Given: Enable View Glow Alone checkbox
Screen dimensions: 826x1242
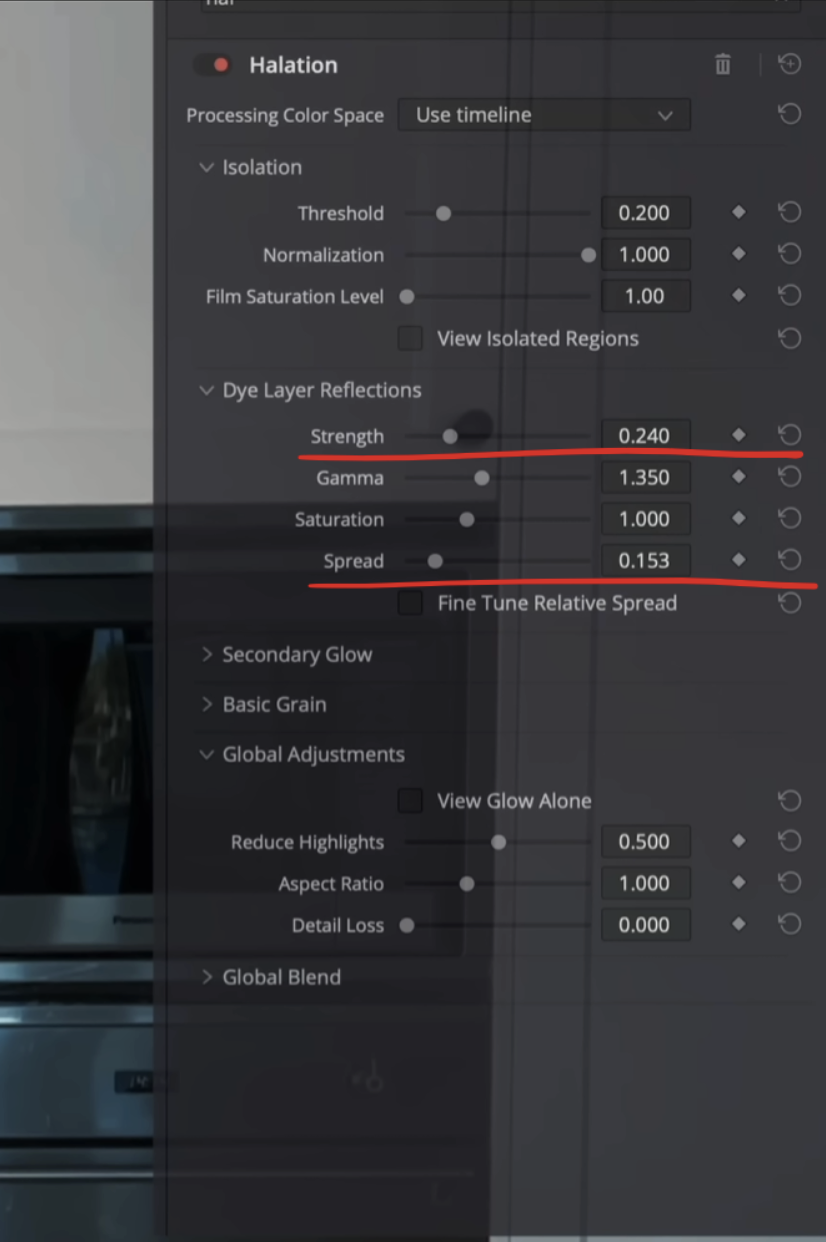Looking at the screenshot, I should [x=410, y=801].
